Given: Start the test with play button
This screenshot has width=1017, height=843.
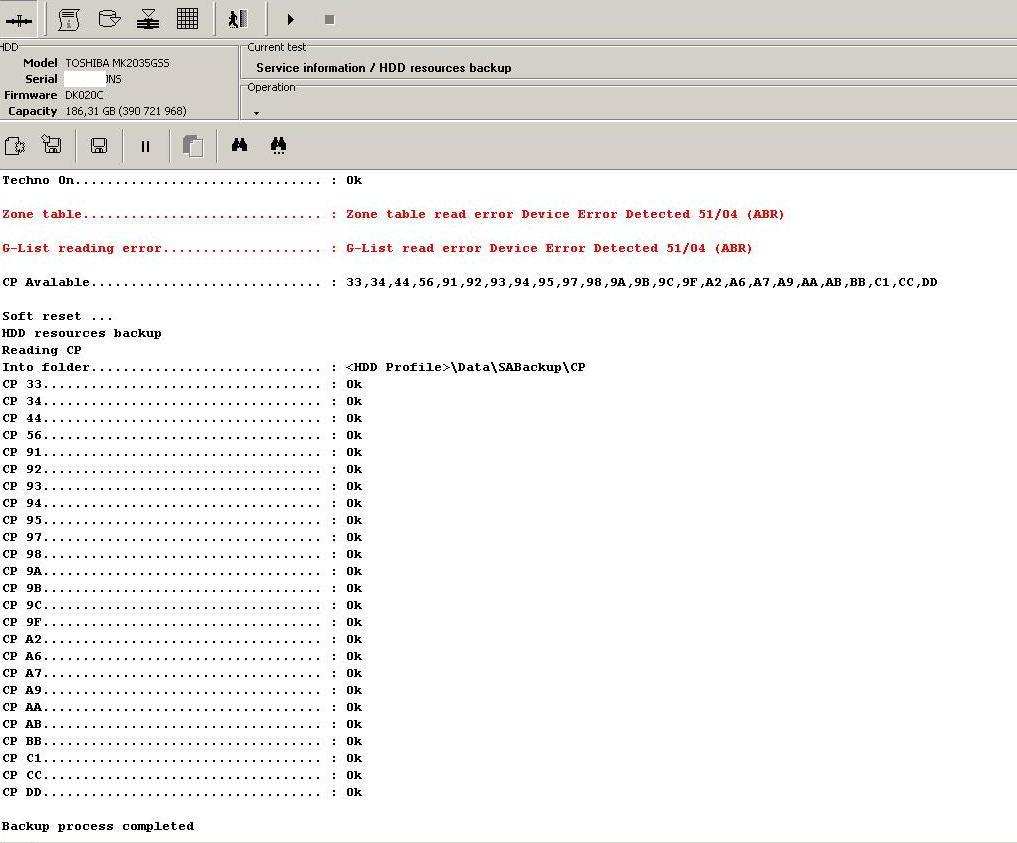Looking at the screenshot, I should click(291, 20).
